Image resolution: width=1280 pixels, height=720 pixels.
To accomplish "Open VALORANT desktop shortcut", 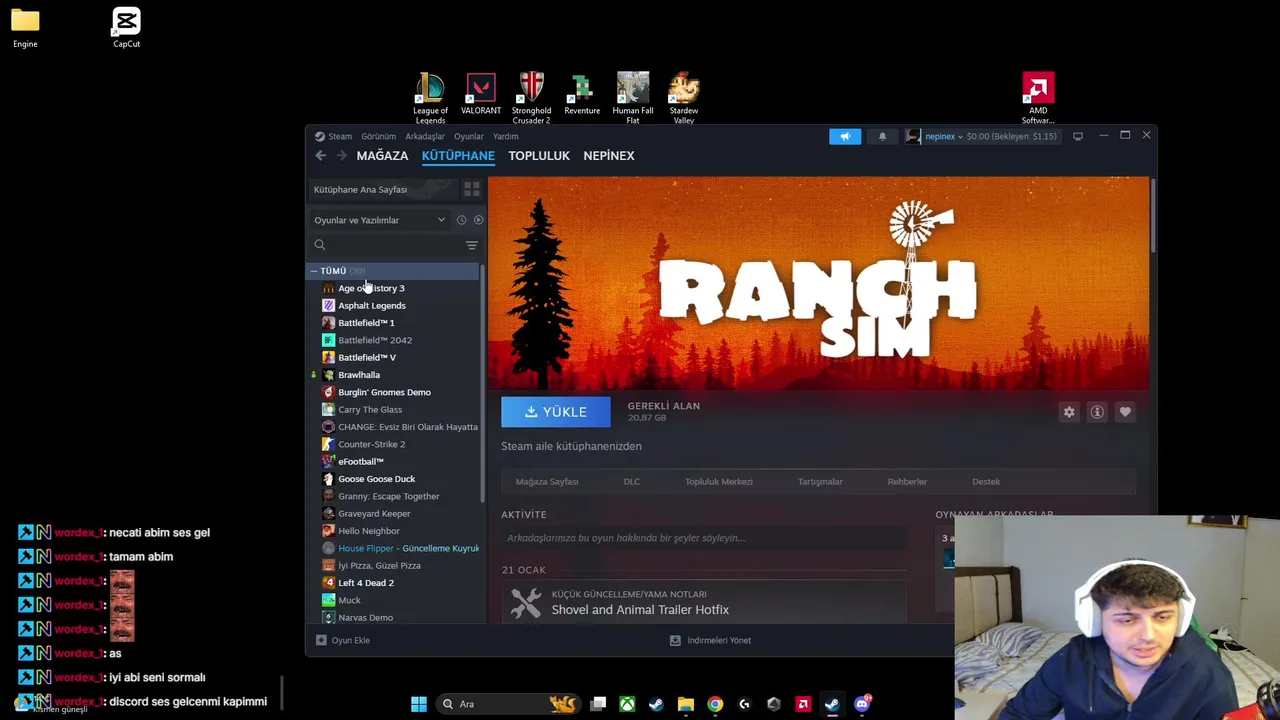I will (481, 95).
